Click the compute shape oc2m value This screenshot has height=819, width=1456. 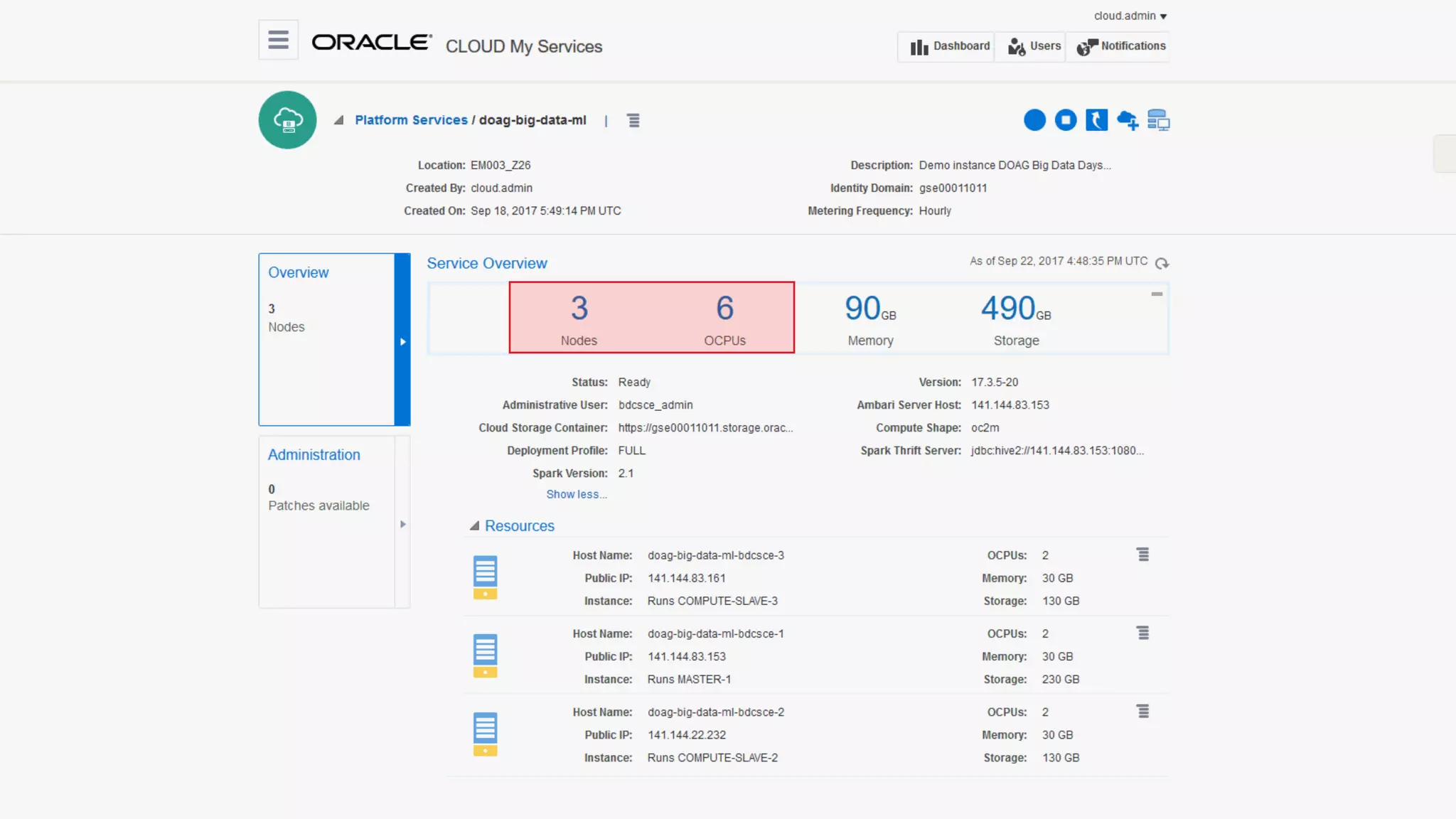(x=985, y=427)
